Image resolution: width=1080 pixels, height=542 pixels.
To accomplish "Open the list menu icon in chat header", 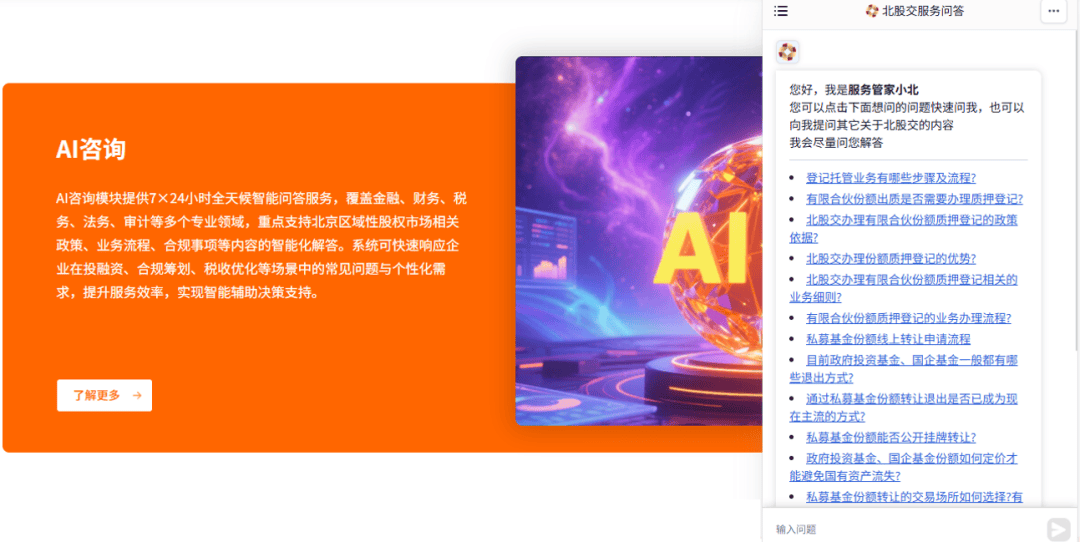I will click(x=781, y=11).
